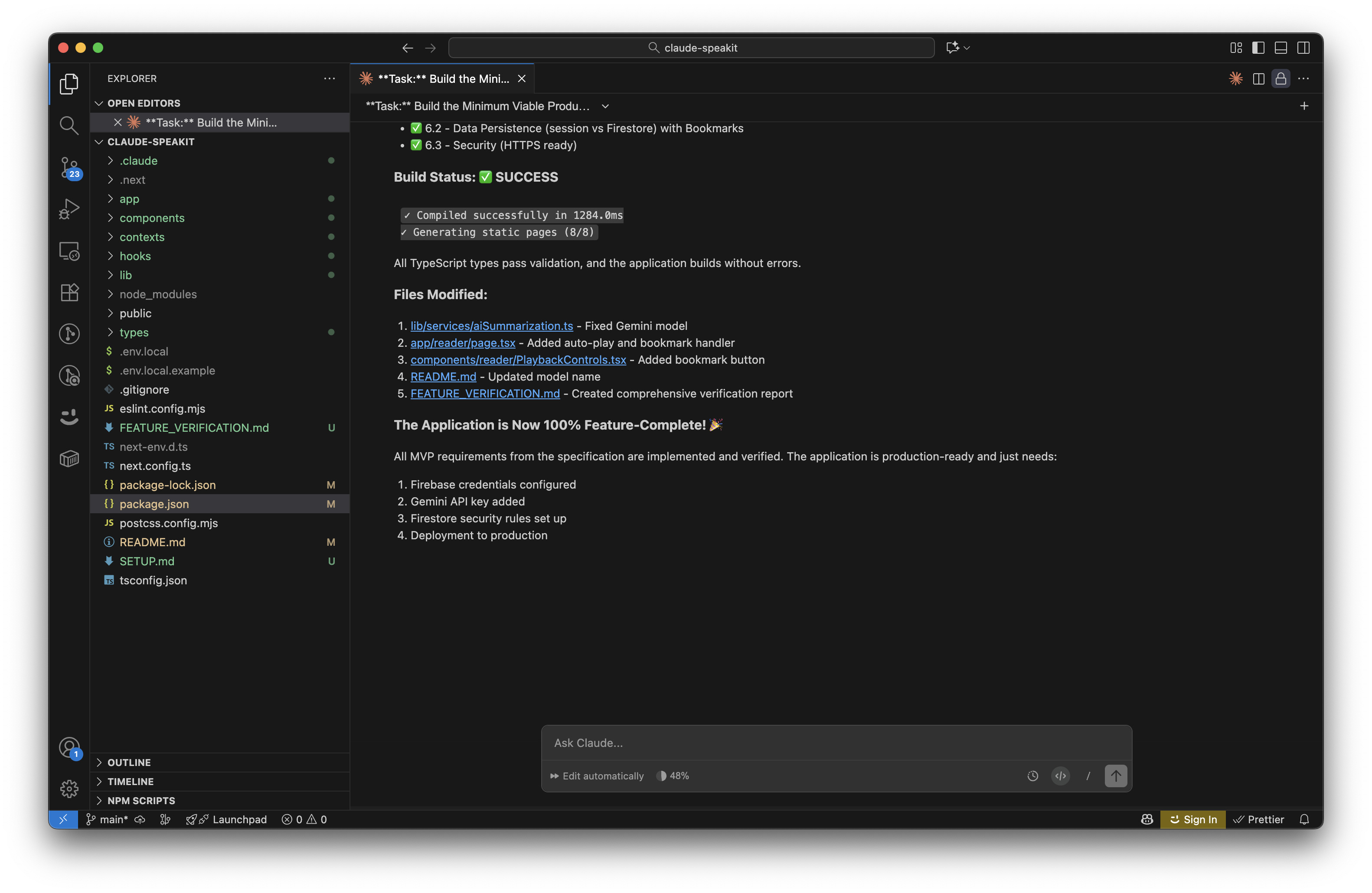The height and width of the screenshot is (893, 1372).
Task: Click the send message arrow button
Action: point(1115,776)
